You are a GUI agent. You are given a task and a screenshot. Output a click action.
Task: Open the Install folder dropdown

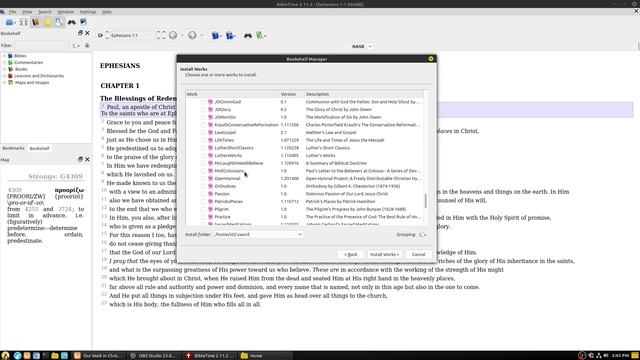coord(258,235)
